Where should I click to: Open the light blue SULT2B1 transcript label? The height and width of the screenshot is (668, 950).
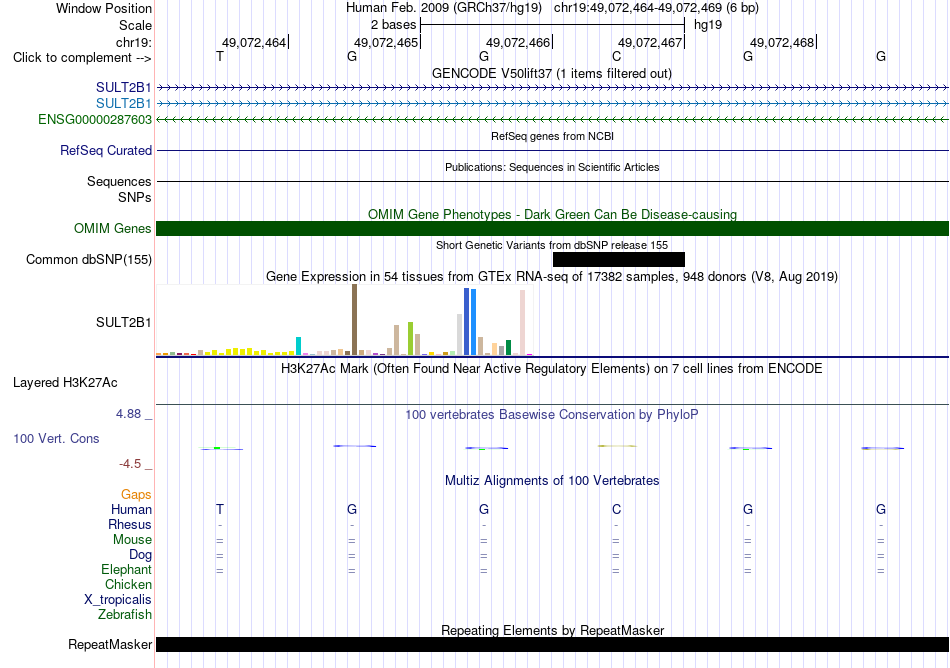pyautogui.click(x=124, y=103)
